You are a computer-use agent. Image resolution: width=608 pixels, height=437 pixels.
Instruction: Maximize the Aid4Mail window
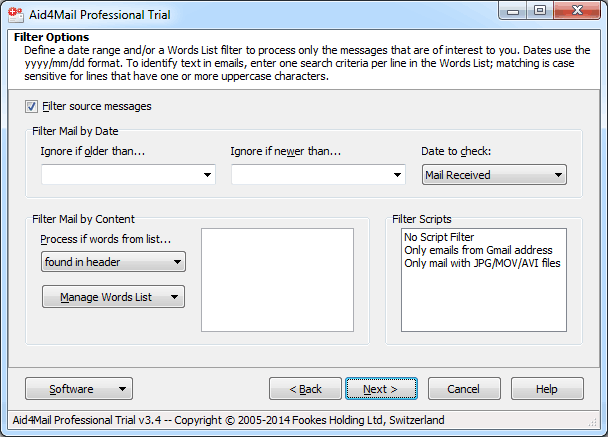pyautogui.click(x=540, y=10)
